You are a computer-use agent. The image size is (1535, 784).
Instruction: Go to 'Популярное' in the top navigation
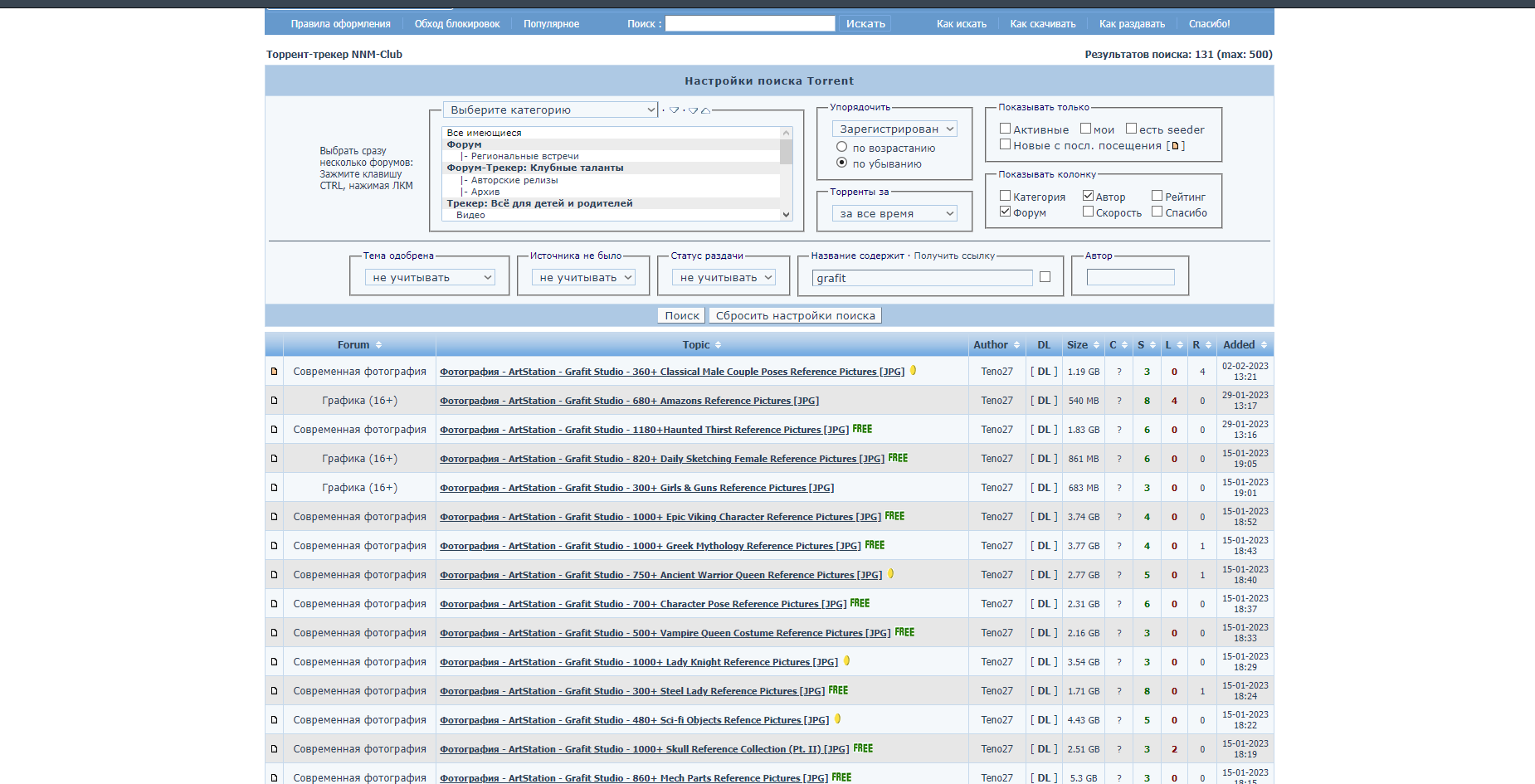[x=551, y=24]
